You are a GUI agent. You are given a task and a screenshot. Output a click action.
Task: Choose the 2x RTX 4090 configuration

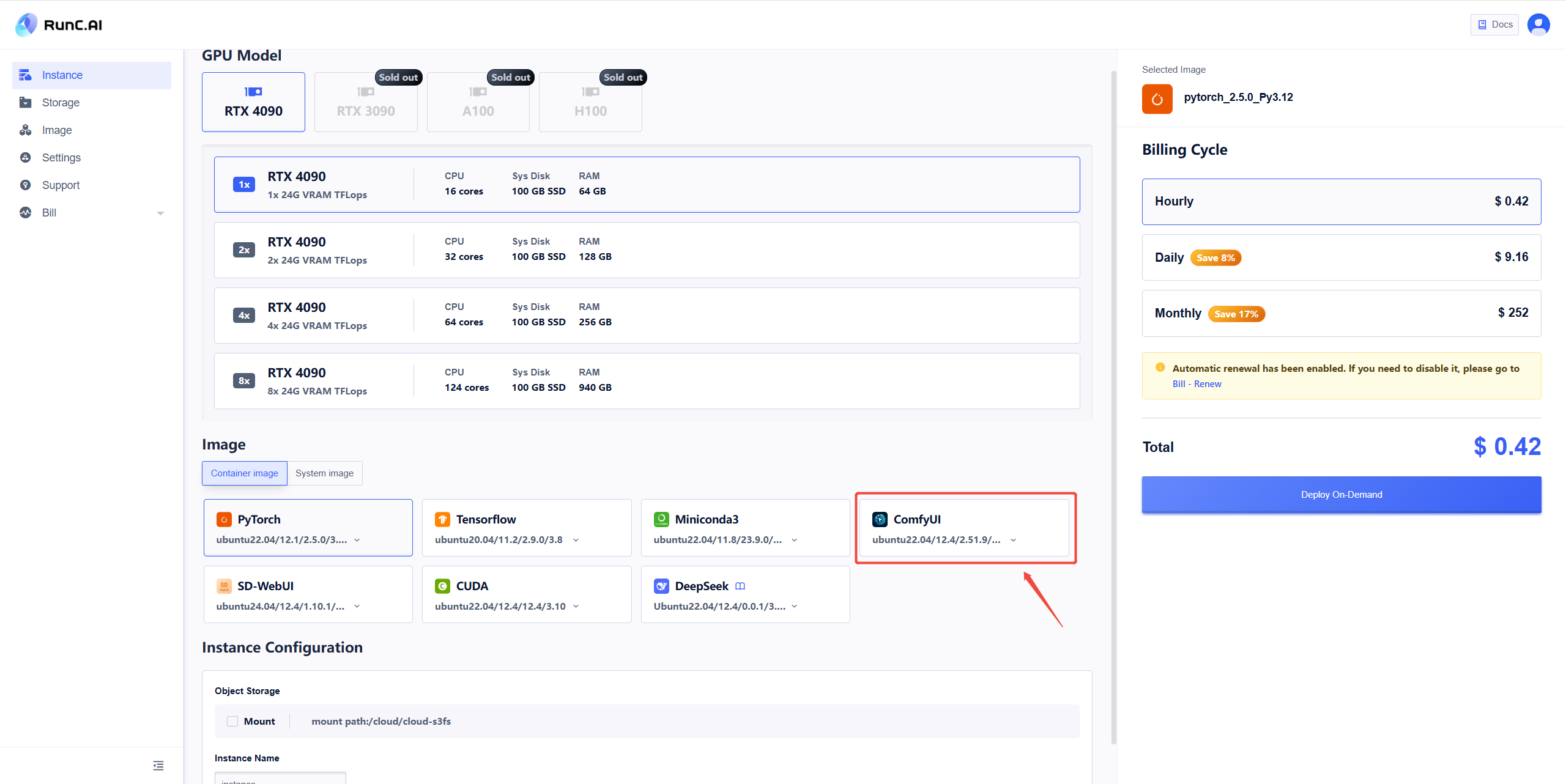pyautogui.click(x=647, y=250)
